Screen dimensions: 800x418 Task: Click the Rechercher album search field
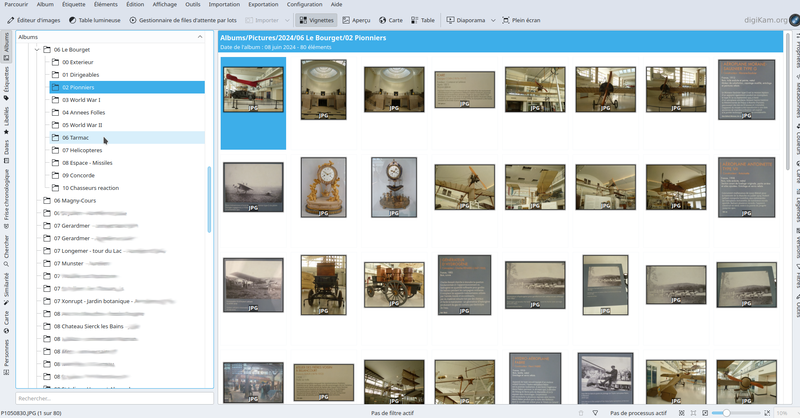click(108, 398)
